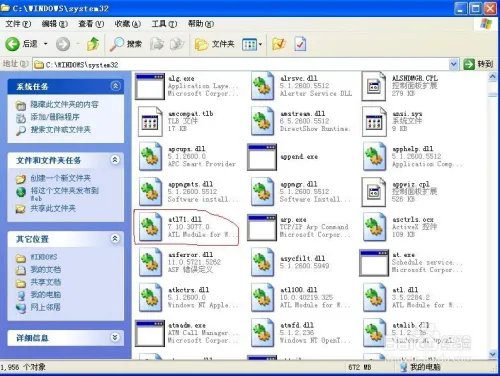Image resolution: width=500 pixels, height=376 pixels.
Task: Open the Search (搜索) tool
Action: 126,44
